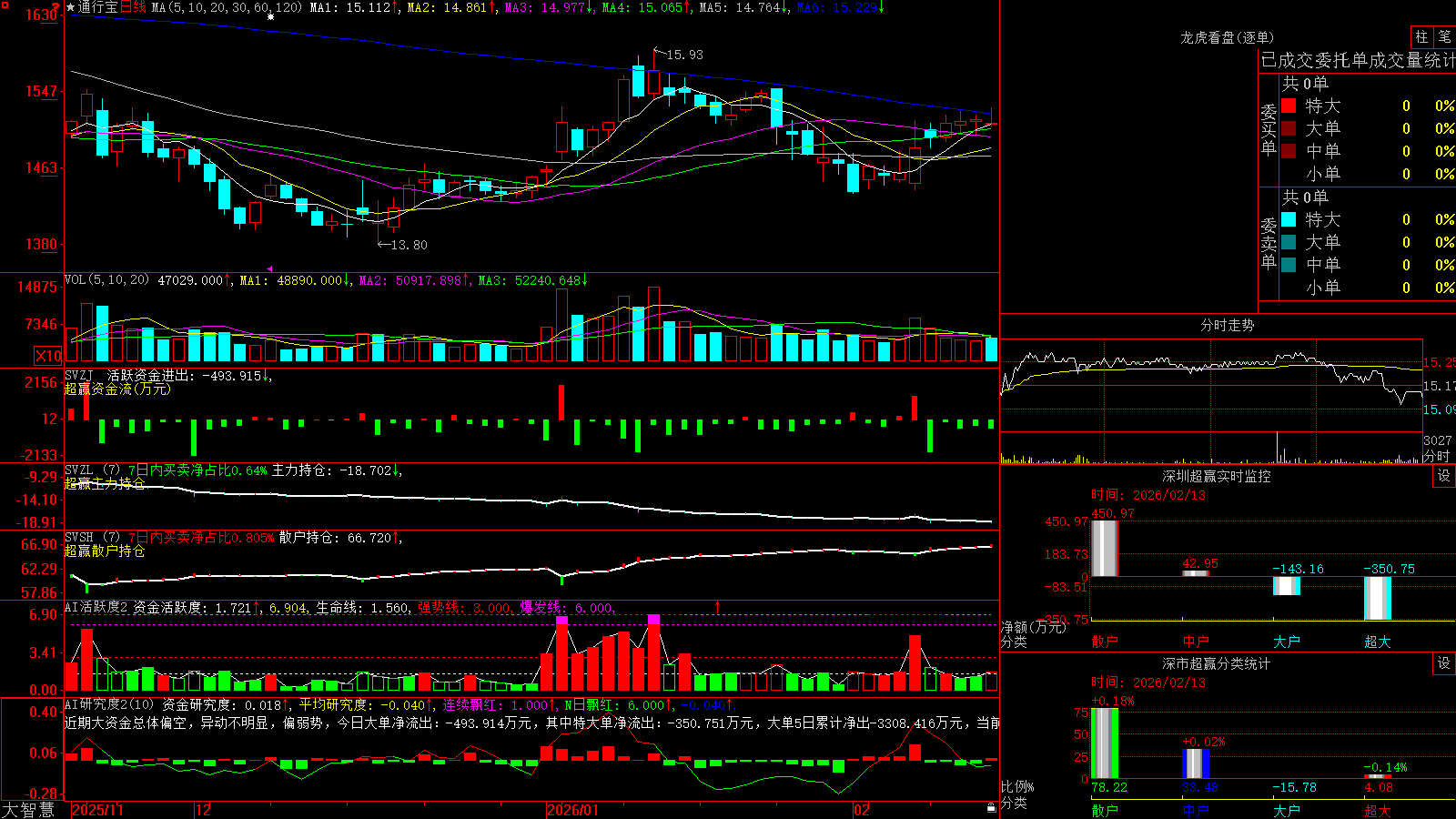This screenshot has width=1456, height=819.
Task: Click 委买单 section label
Action: click(x=1269, y=128)
